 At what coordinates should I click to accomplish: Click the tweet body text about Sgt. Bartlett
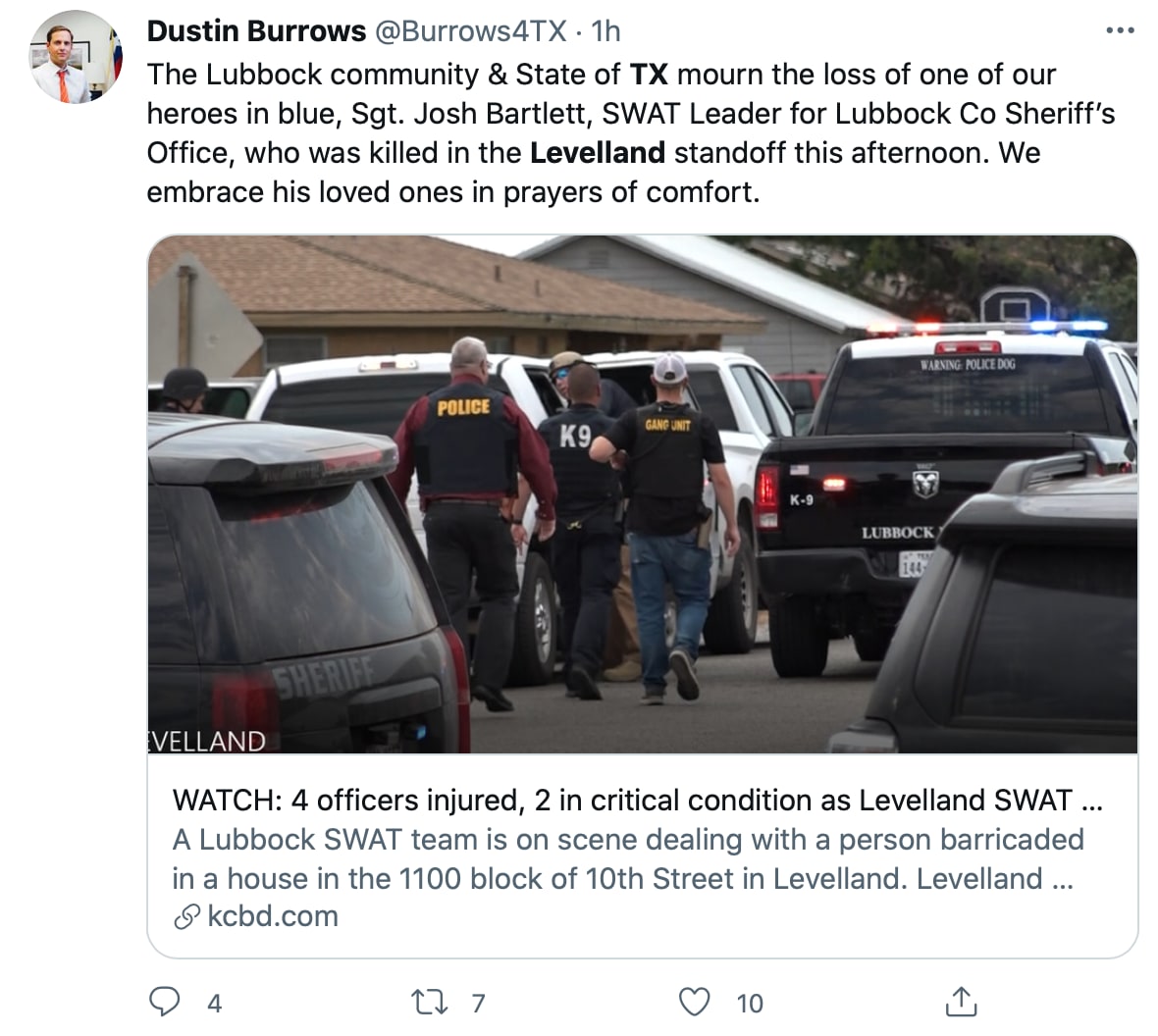pos(631,132)
